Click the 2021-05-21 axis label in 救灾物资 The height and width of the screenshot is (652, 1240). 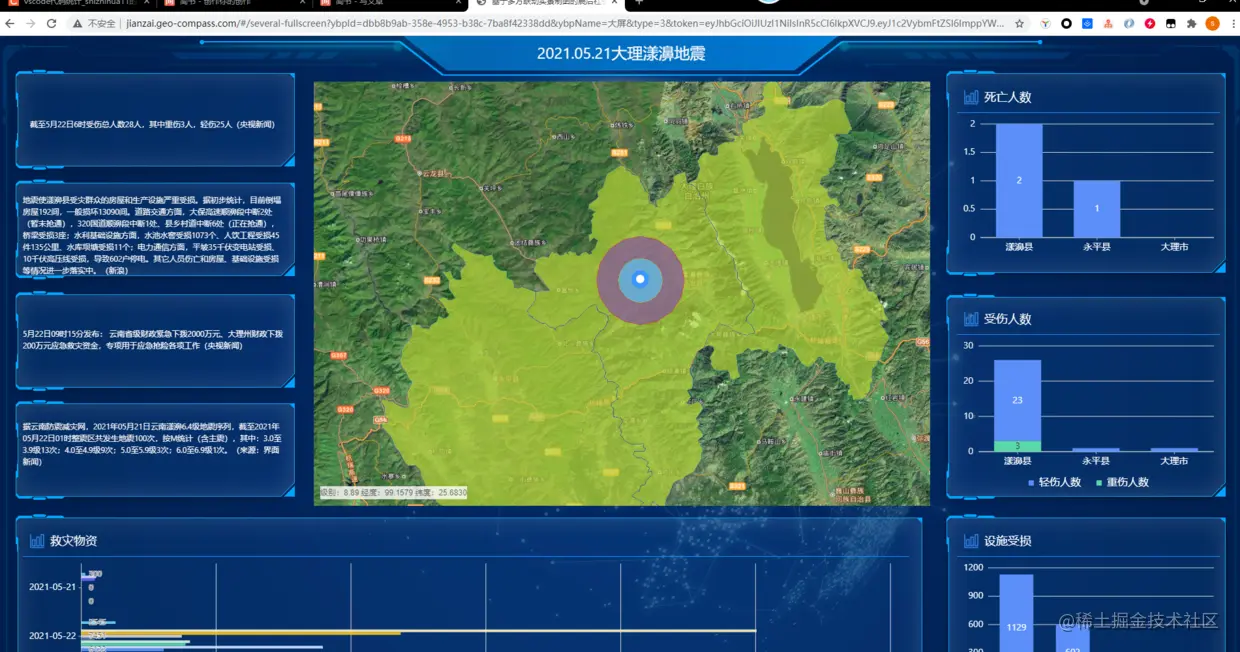(53, 587)
